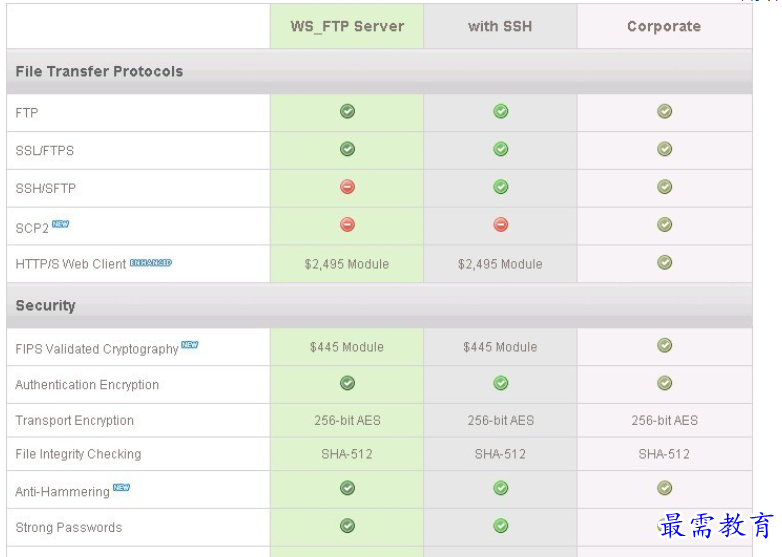Click Authentication Encryption check under WS_FTP Server
The width and height of the screenshot is (782, 557).
tap(347, 383)
